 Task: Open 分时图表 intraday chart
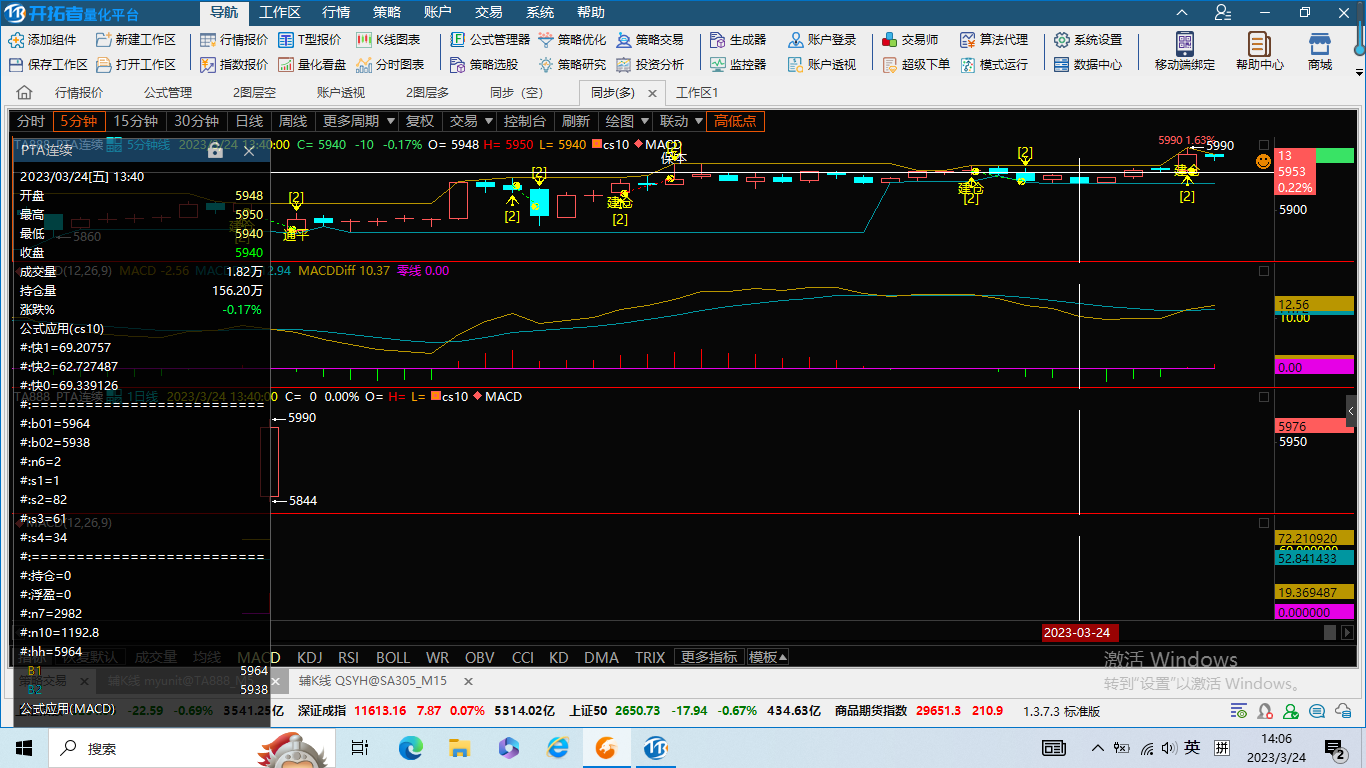(389, 64)
